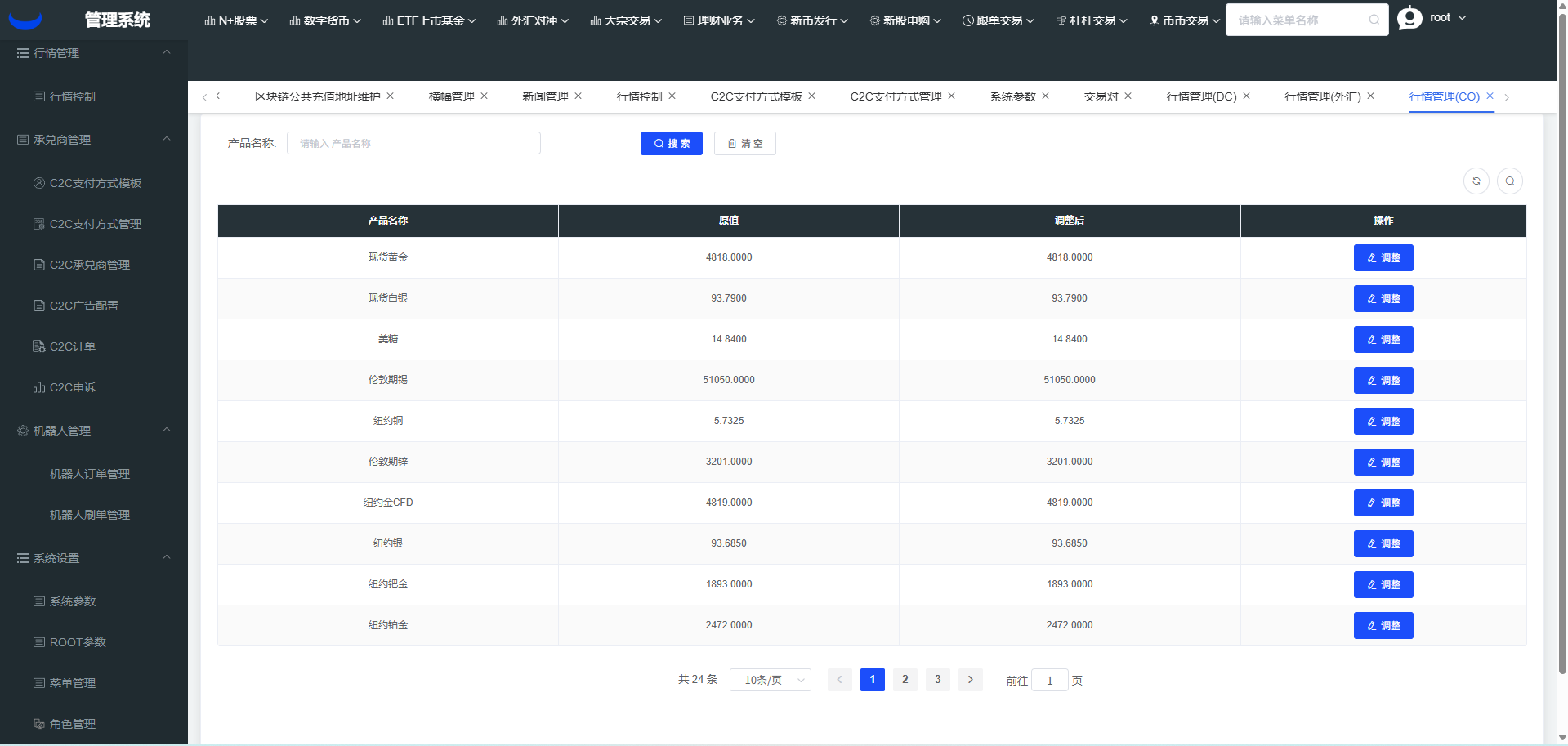This screenshot has width=1568, height=746.
Task: Close the 行情管理(CO) tab
Action: 1490,96
